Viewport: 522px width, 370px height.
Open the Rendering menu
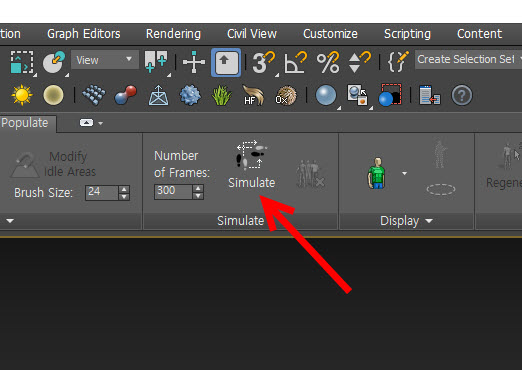click(173, 34)
